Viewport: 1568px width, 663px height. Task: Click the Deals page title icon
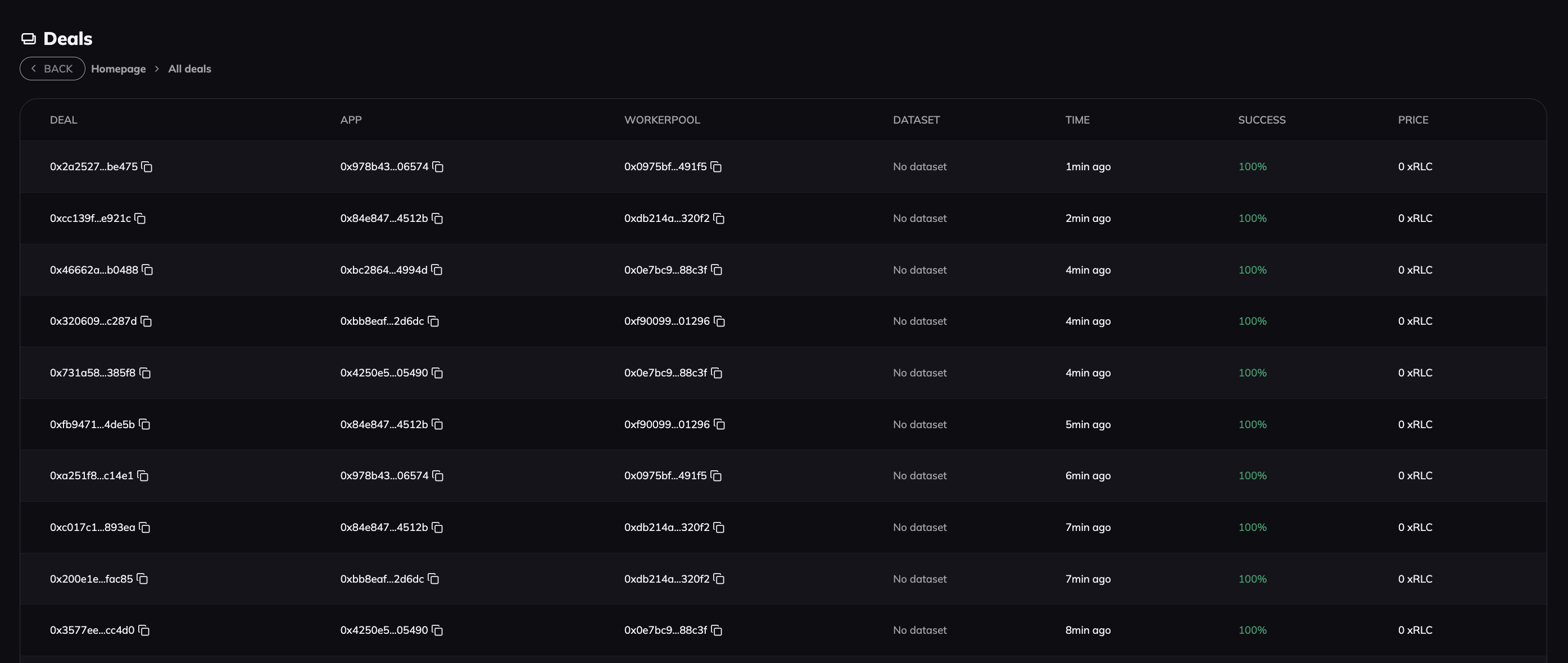(x=29, y=39)
